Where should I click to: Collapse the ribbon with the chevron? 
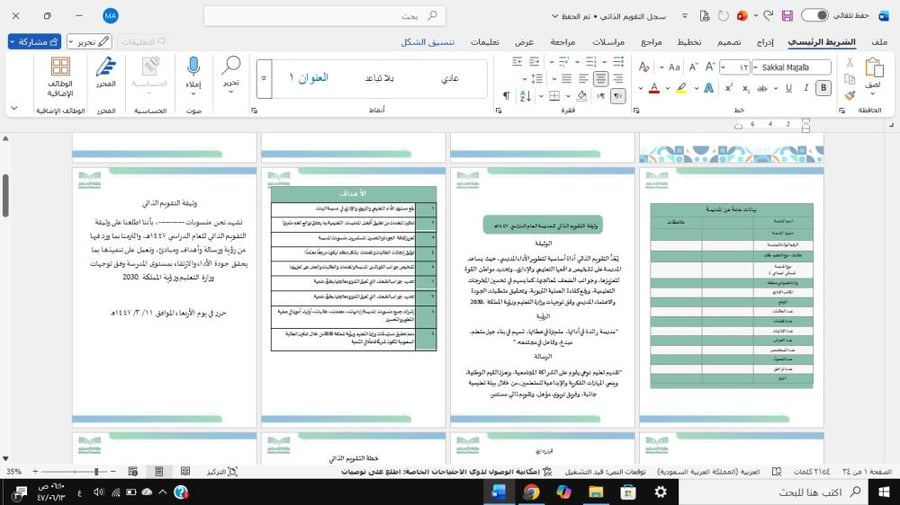tap(14, 108)
